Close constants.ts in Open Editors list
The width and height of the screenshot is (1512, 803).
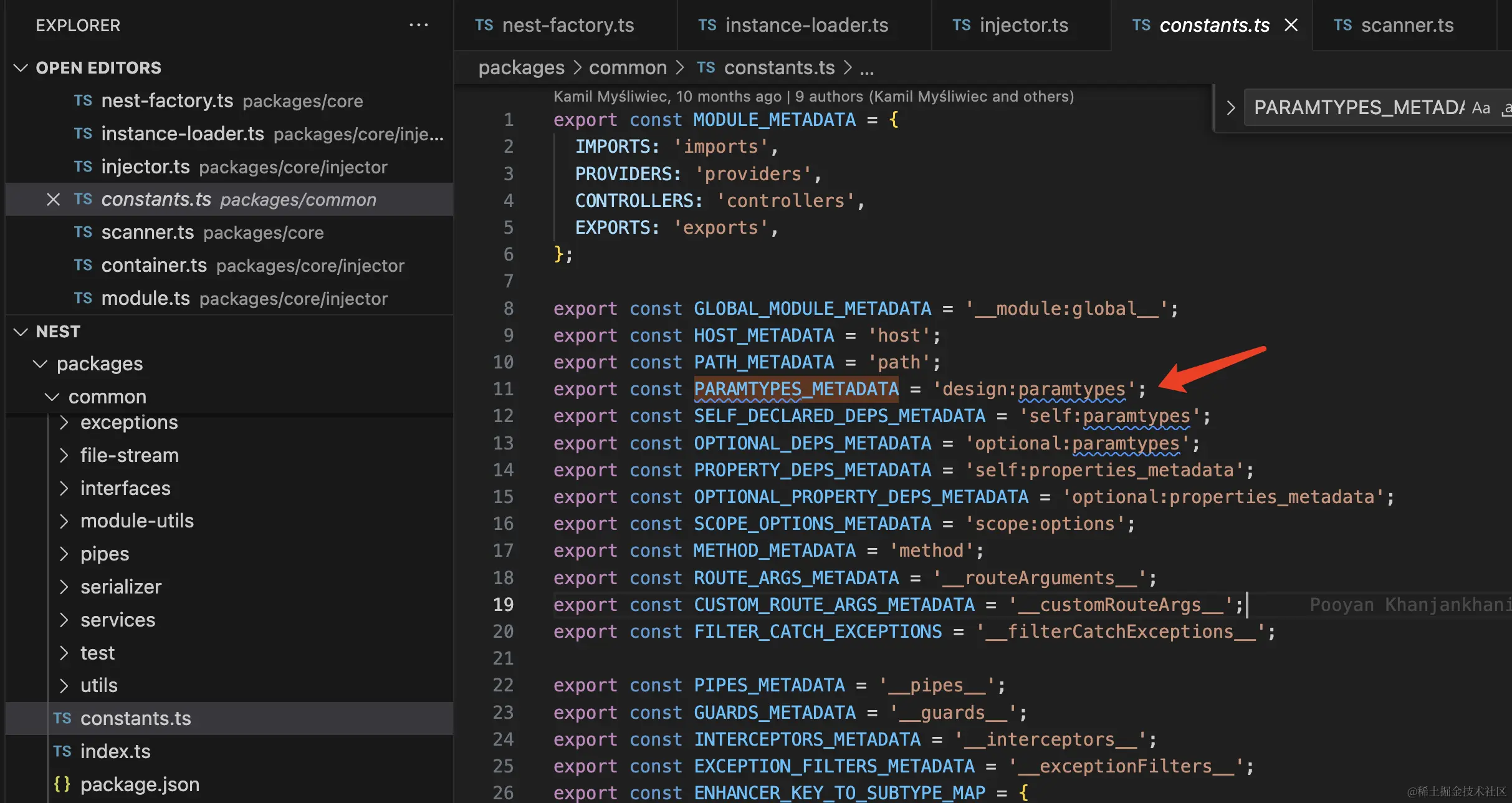tap(54, 200)
